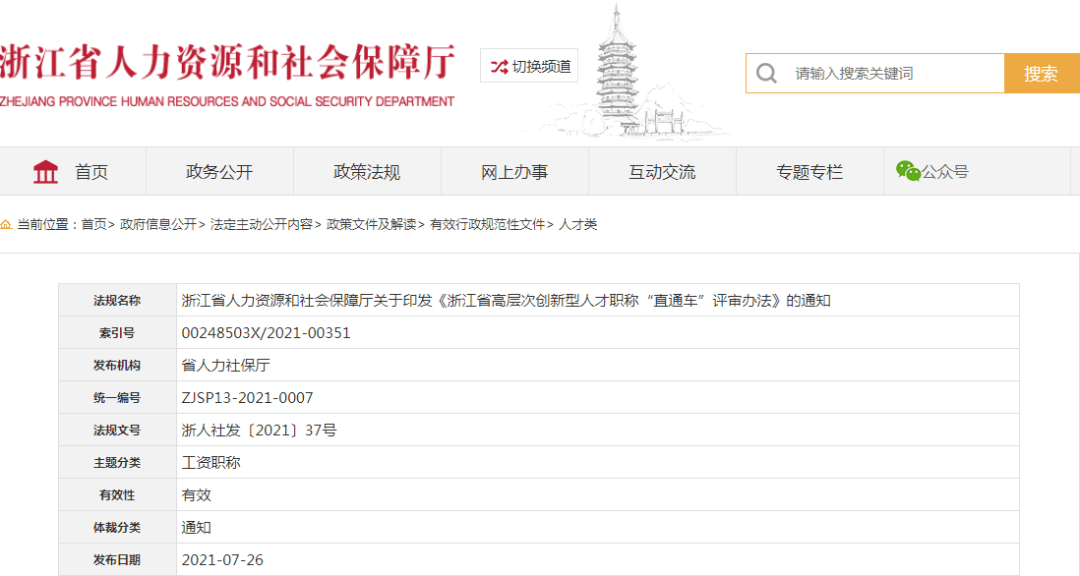Click document number 浙人社发〔2021〕37号
The width and height of the screenshot is (1080, 576).
(x=259, y=430)
